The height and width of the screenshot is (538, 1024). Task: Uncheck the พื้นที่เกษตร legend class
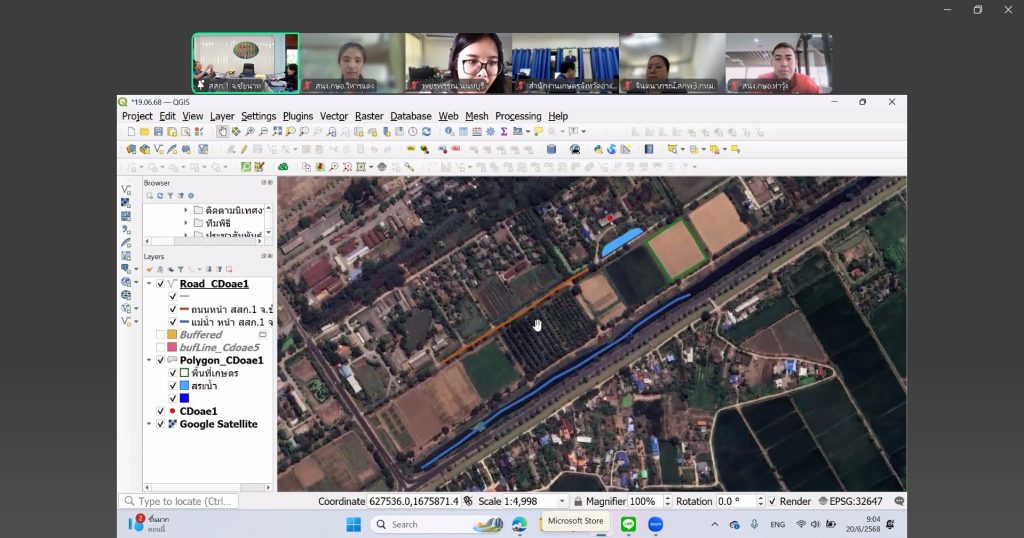click(173, 373)
